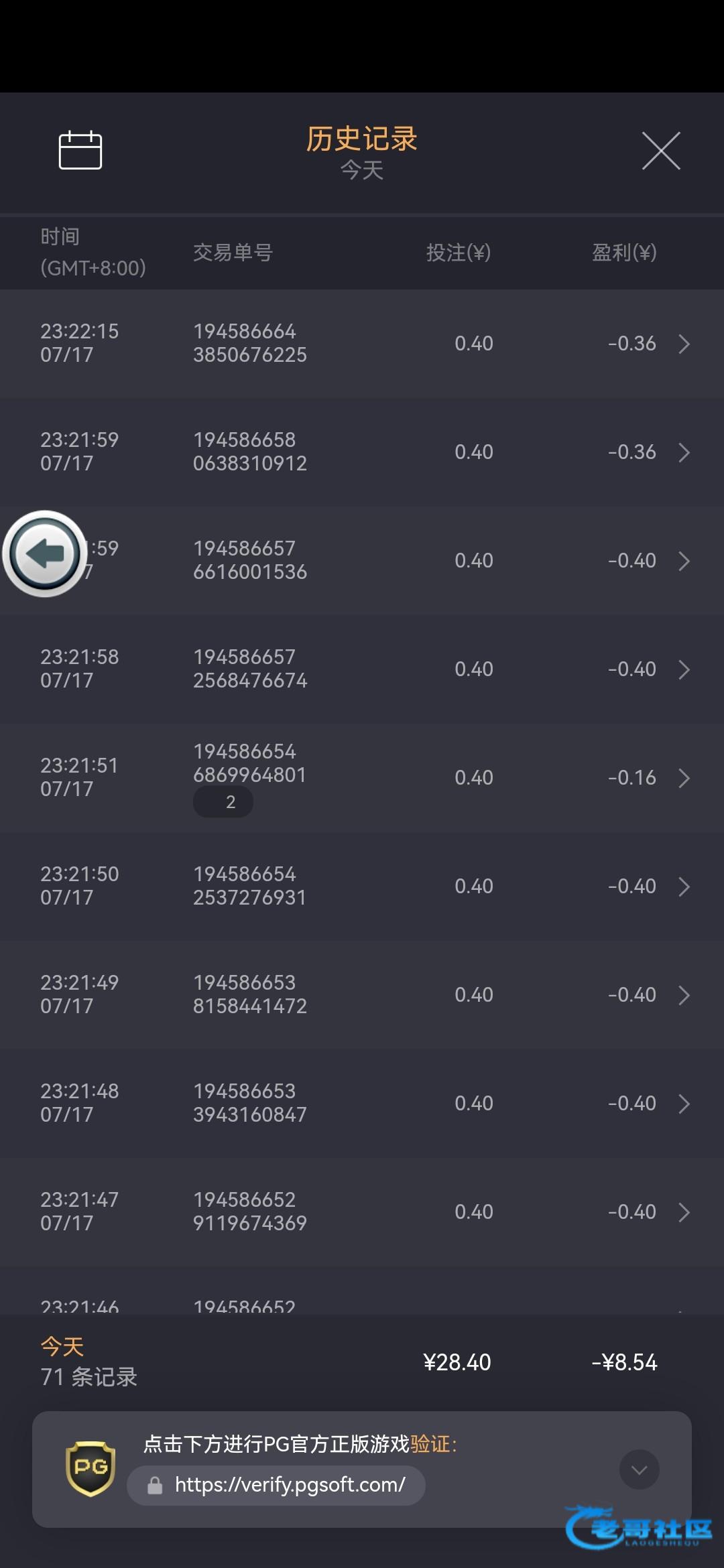Expand the 23:21:48 record chevron
This screenshot has width=724, height=1568.
pos(684,1104)
